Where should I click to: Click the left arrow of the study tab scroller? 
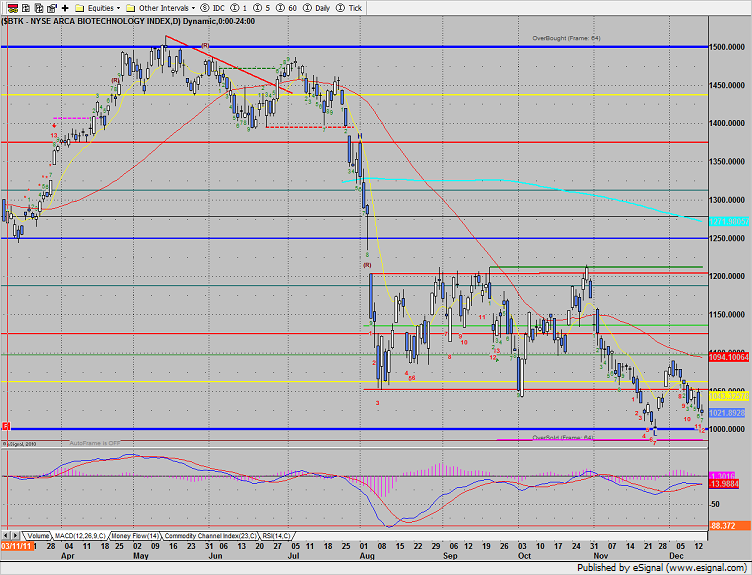click(6, 535)
